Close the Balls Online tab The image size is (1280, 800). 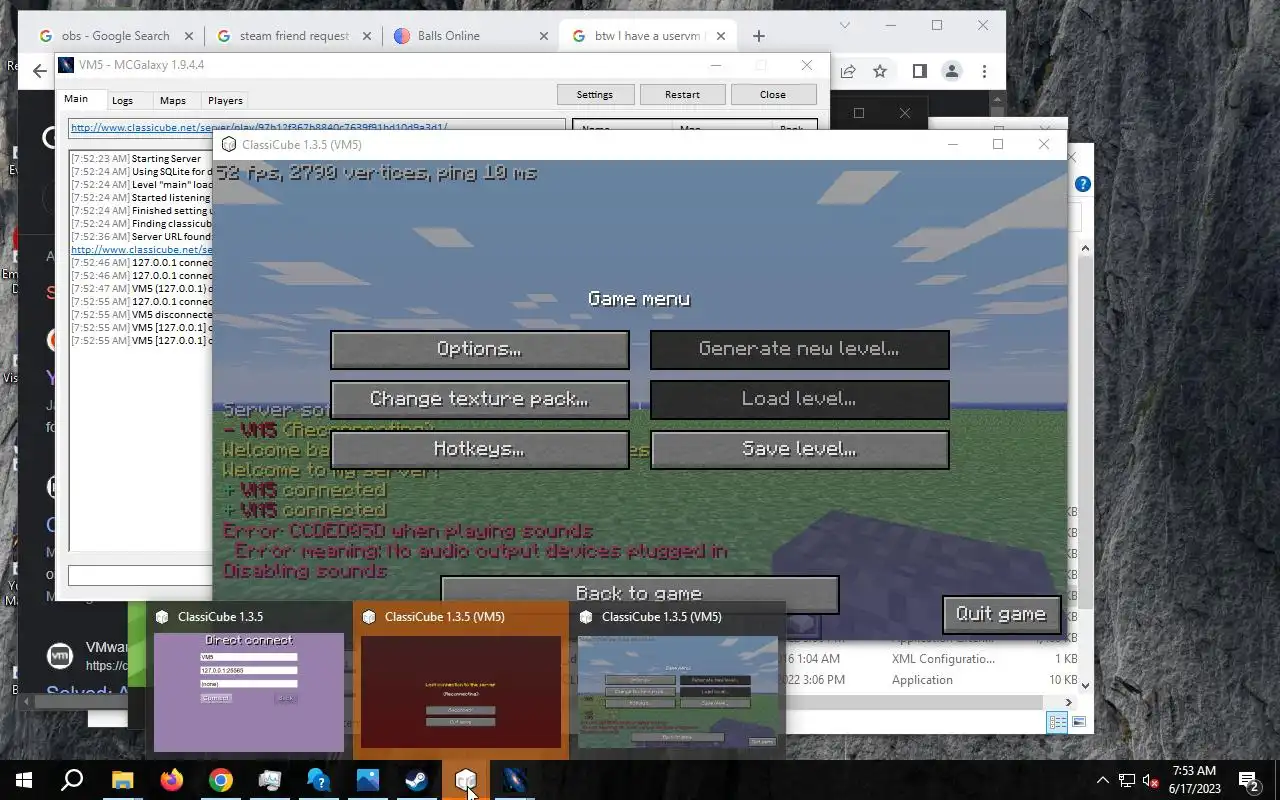544,36
